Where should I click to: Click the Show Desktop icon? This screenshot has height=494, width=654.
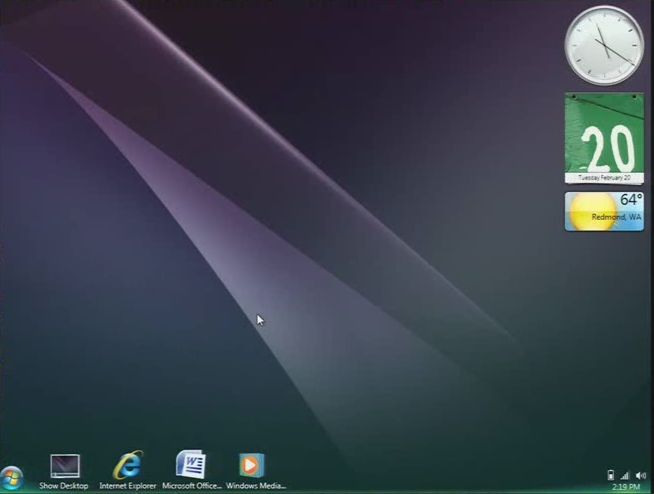point(65,466)
